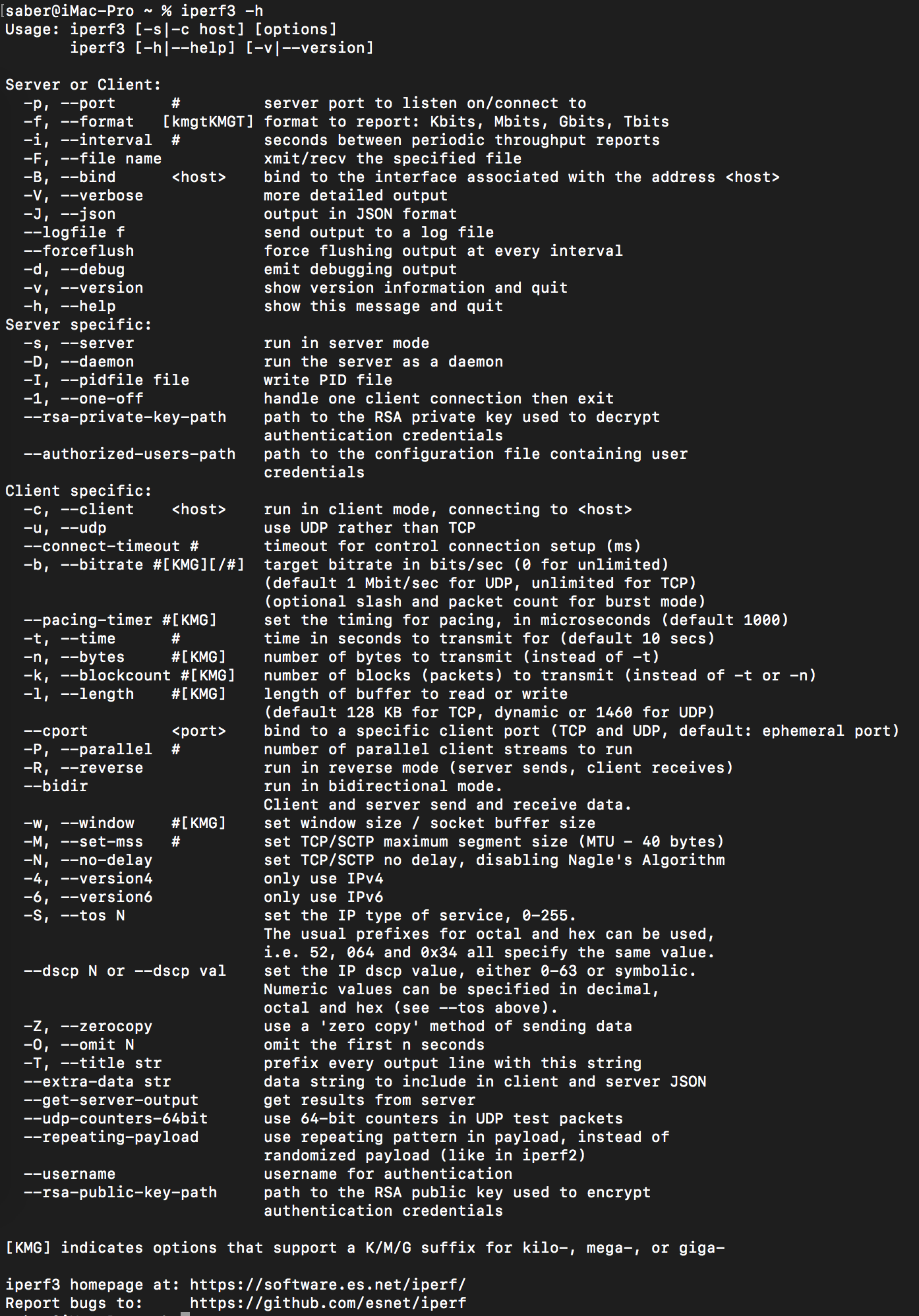Click the 'Client specific:' section heading
This screenshot has height=1316, width=919.
[x=78, y=491]
